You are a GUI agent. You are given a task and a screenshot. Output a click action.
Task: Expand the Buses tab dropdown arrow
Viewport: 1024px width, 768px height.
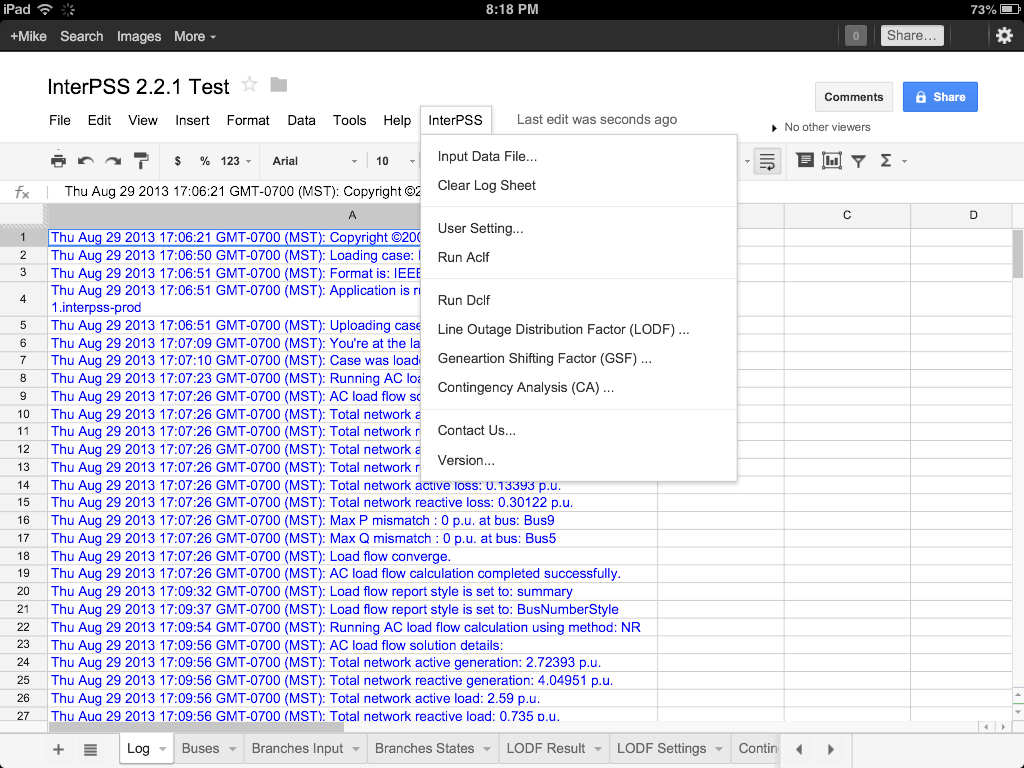pos(233,749)
